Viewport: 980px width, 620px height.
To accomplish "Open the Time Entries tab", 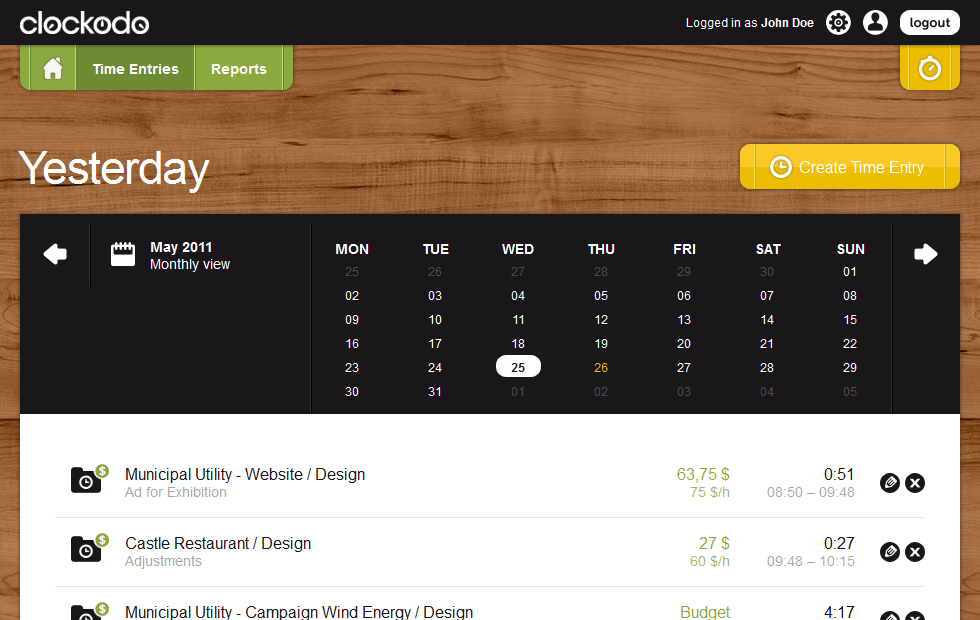I will click(x=136, y=69).
